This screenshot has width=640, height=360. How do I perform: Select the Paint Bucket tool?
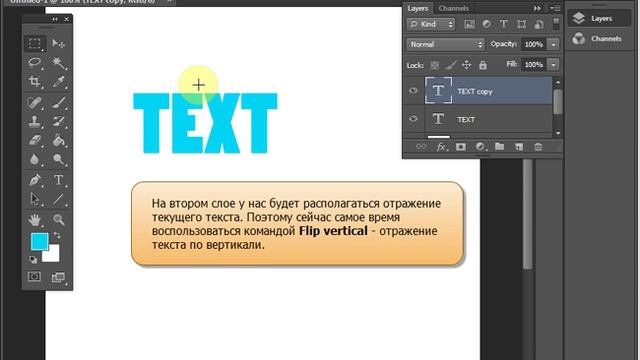click(58, 140)
